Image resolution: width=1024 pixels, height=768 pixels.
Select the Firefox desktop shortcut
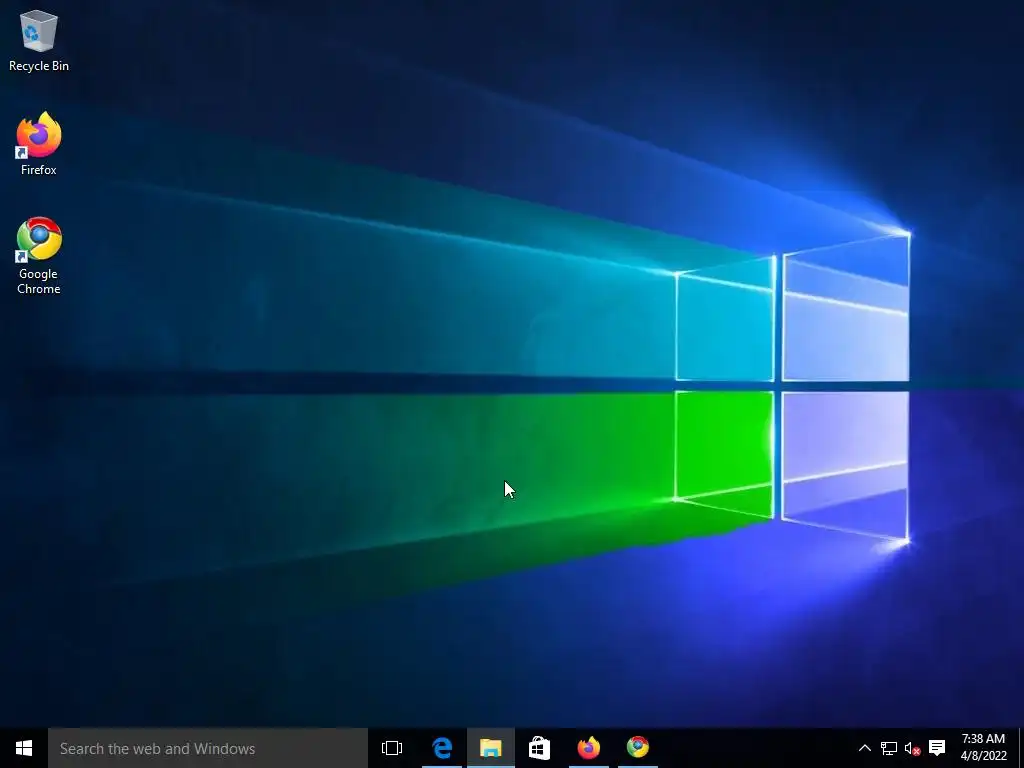(x=39, y=144)
